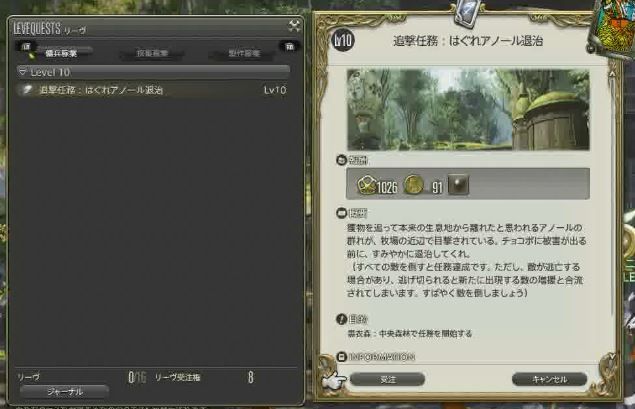Image resolution: width=635 pixels, height=409 pixels.
Task: Collapse the Level 10 leve group
Action: coord(153,72)
